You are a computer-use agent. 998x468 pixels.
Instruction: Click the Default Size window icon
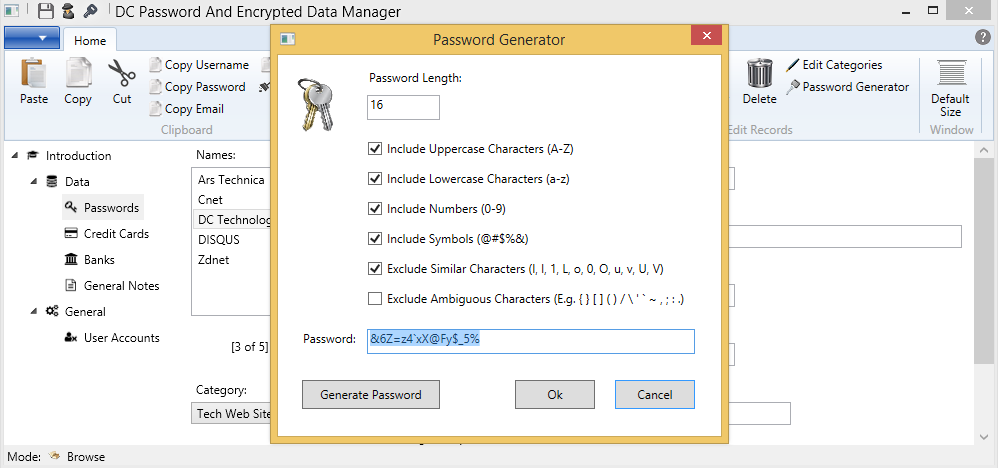click(x=950, y=74)
